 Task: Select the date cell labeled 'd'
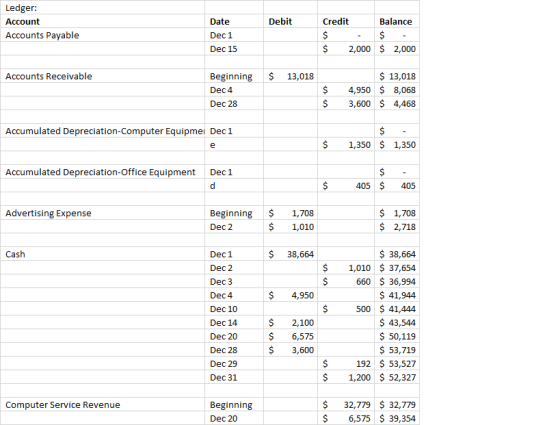(234, 186)
